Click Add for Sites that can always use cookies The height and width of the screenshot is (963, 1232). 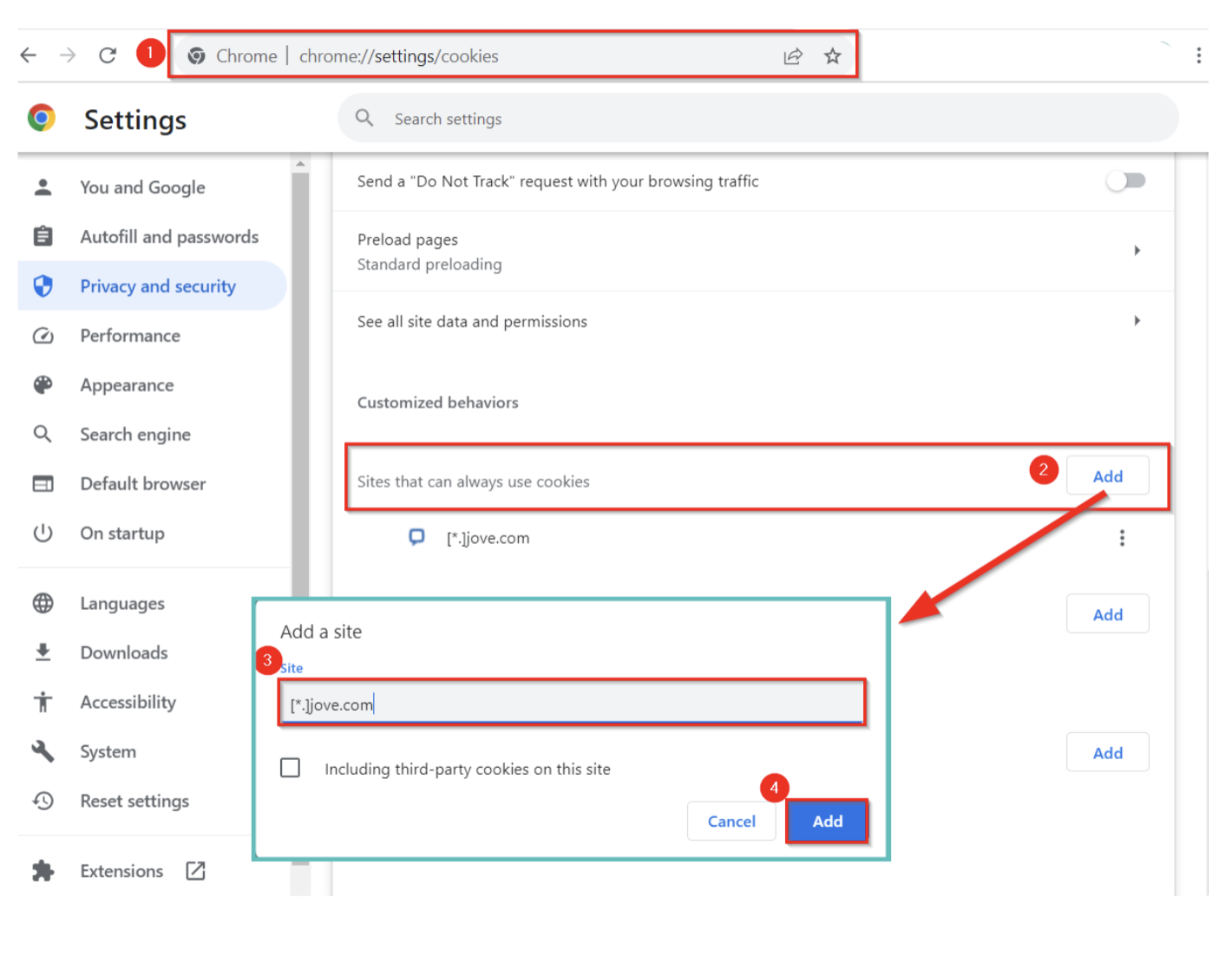pos(1108,475)
